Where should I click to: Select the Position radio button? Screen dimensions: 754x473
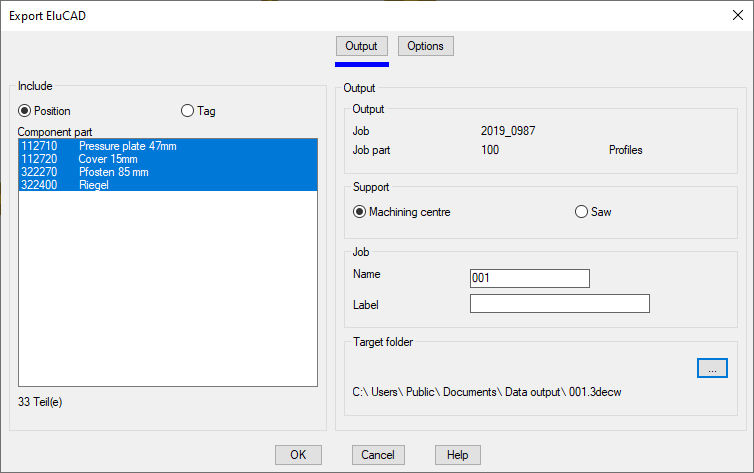point(25,111)
